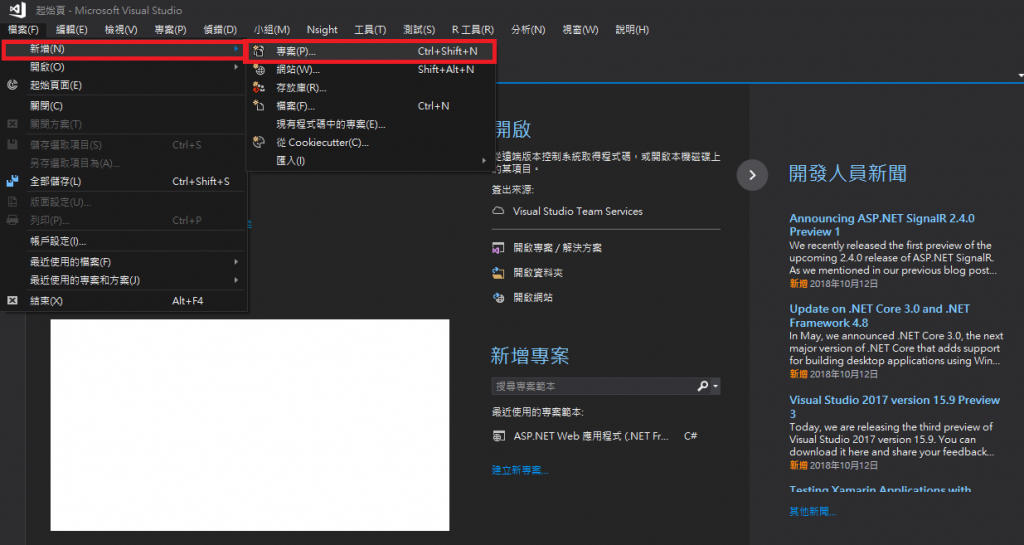Viewport: 1024px width, 545px height.
Task: Collapse news panel with round arrow button
Action: [x=752, y=175]
